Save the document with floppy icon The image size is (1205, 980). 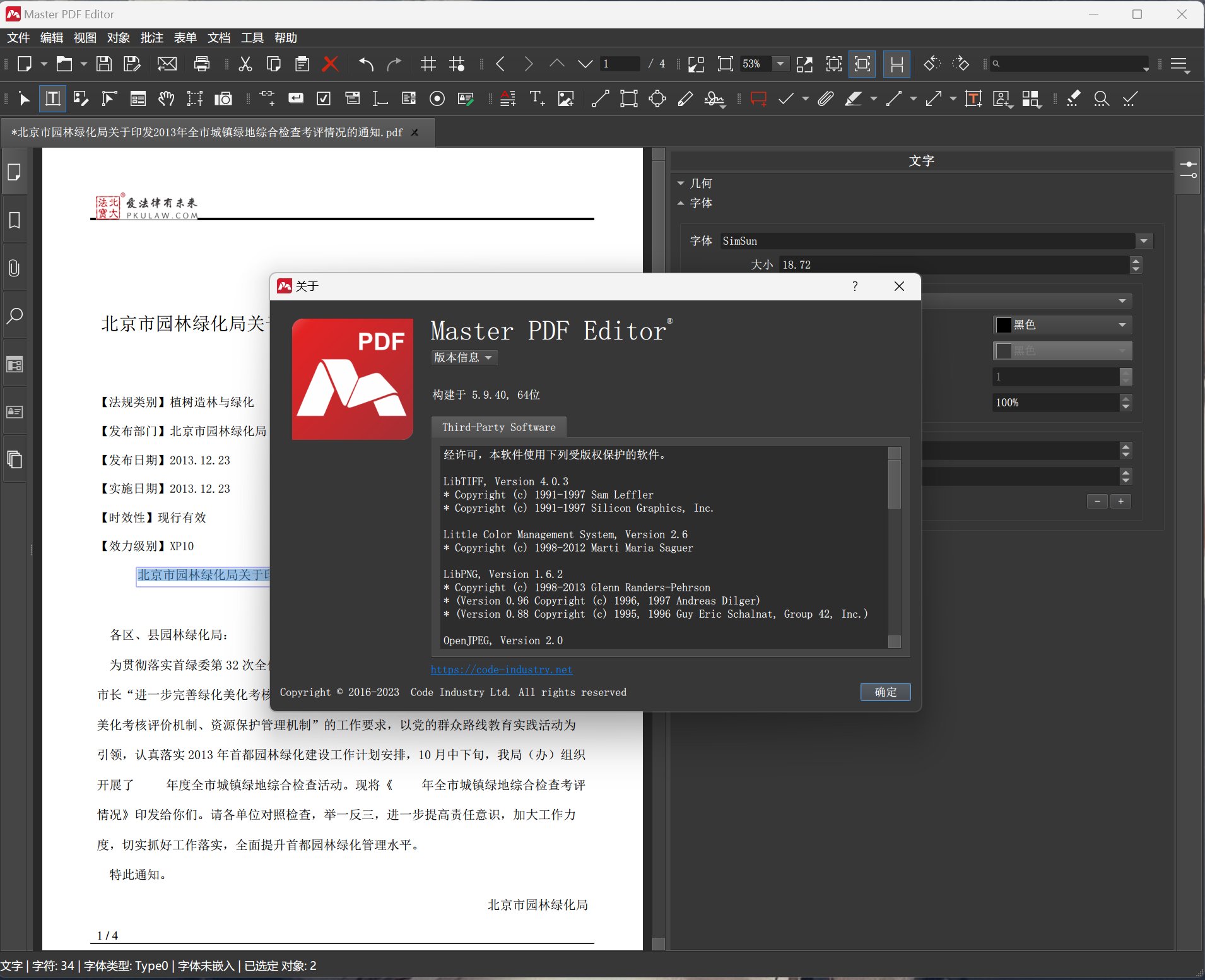click(x=104, y=64)
